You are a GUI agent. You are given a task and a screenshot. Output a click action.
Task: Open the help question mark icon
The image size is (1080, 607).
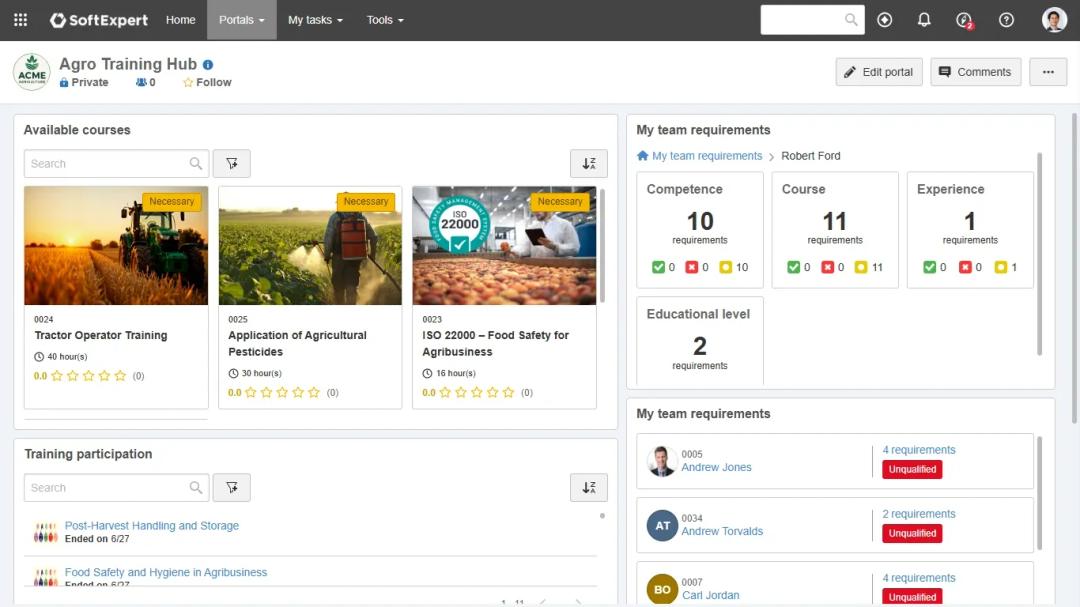[1006, 20]
